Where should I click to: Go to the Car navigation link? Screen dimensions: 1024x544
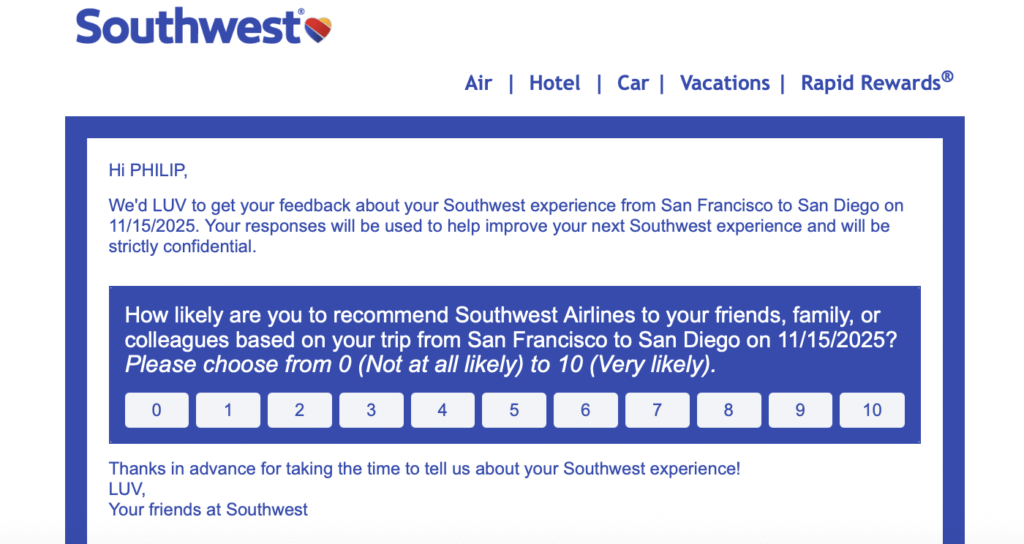633,83
